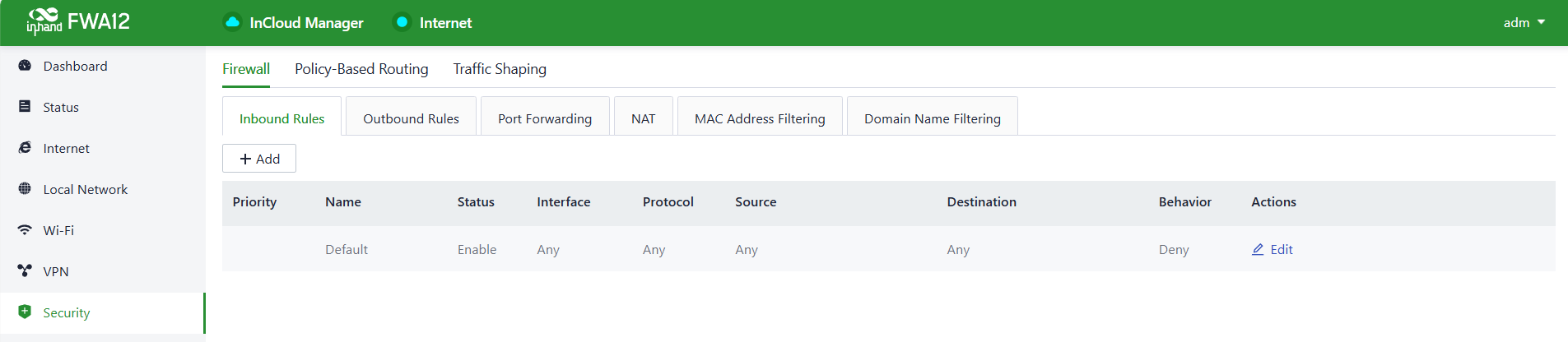The width and height of the screenshot is (1568, 342).
Task: Click the Internet browser icon in sidebar
Action: click(x=25, y=148)
